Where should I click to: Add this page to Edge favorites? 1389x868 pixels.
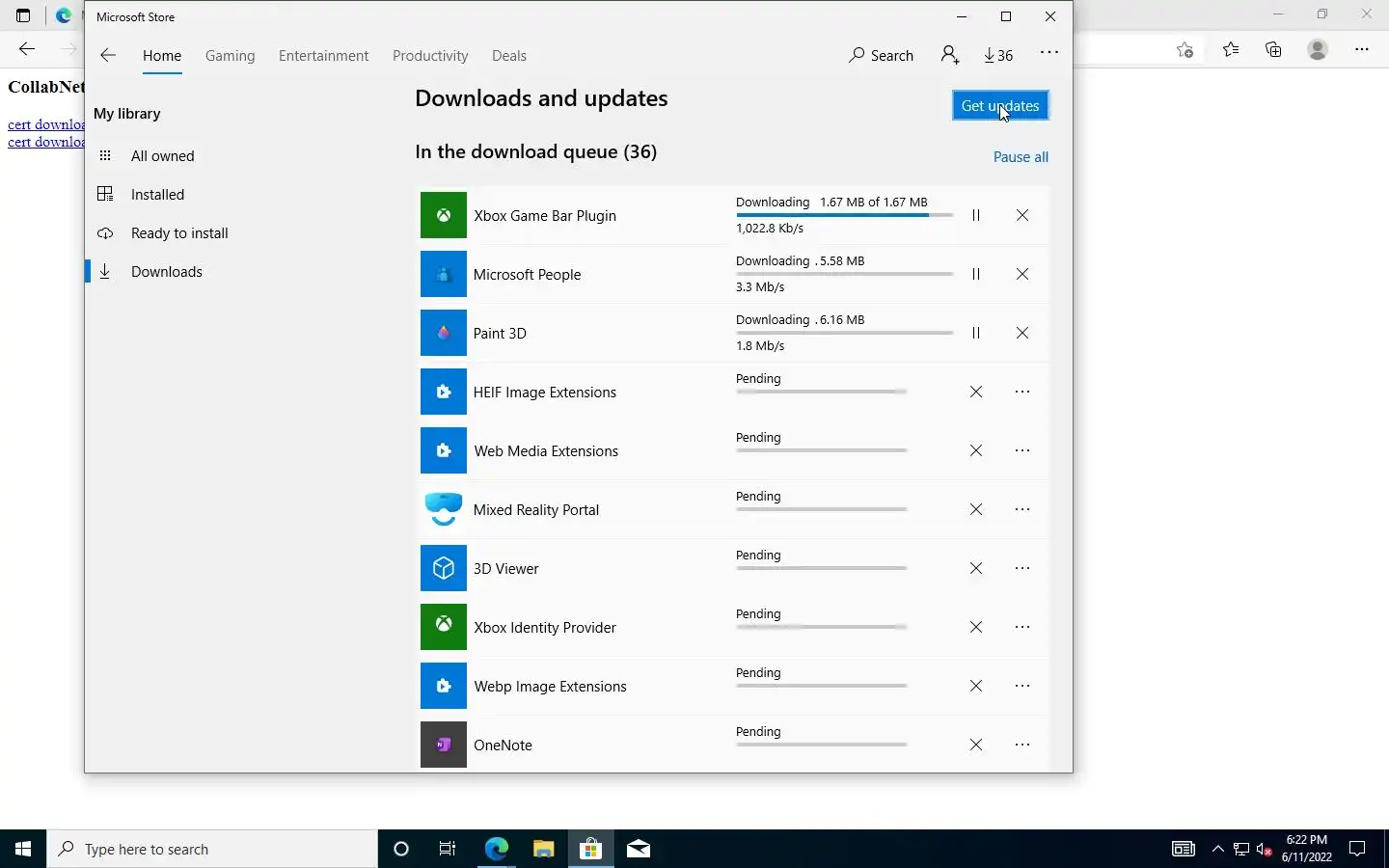click(1185, 49)
